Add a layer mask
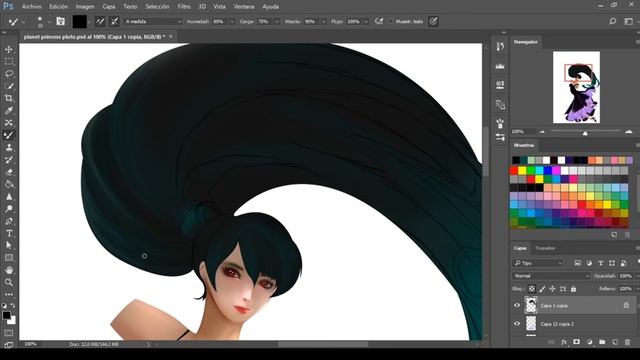Viewport: 640px width, 360px height. 576,342
